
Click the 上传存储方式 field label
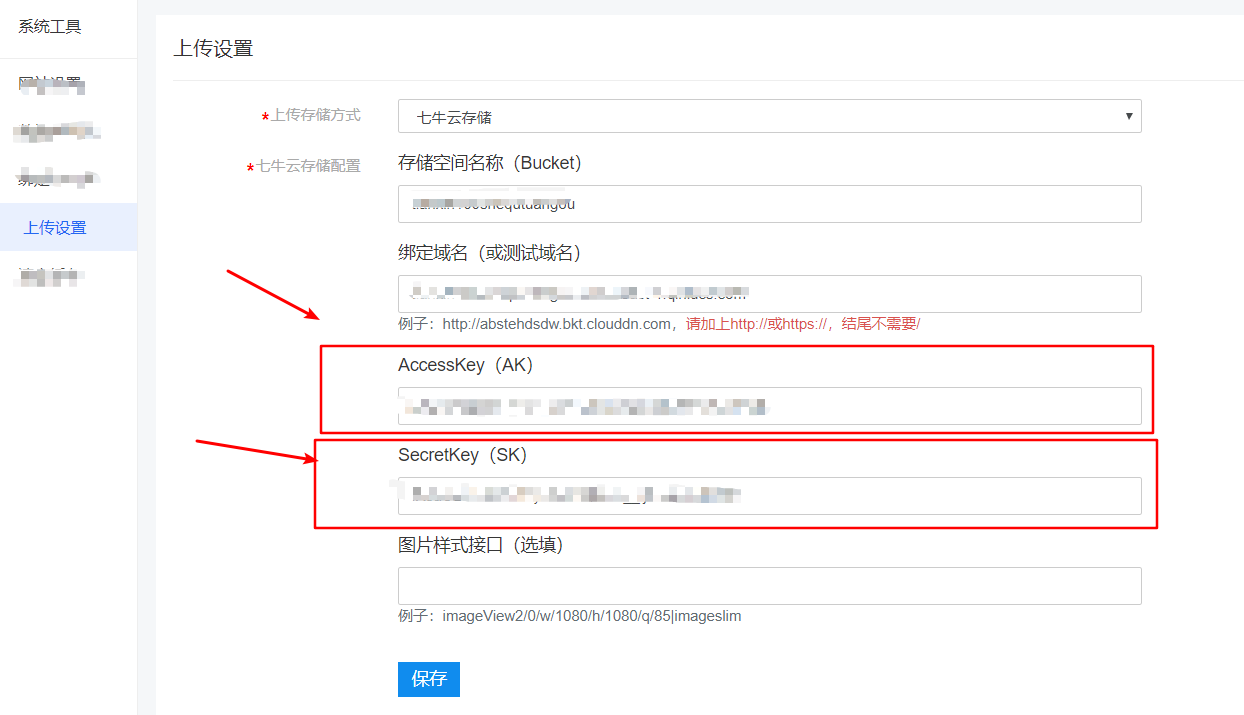316,115
